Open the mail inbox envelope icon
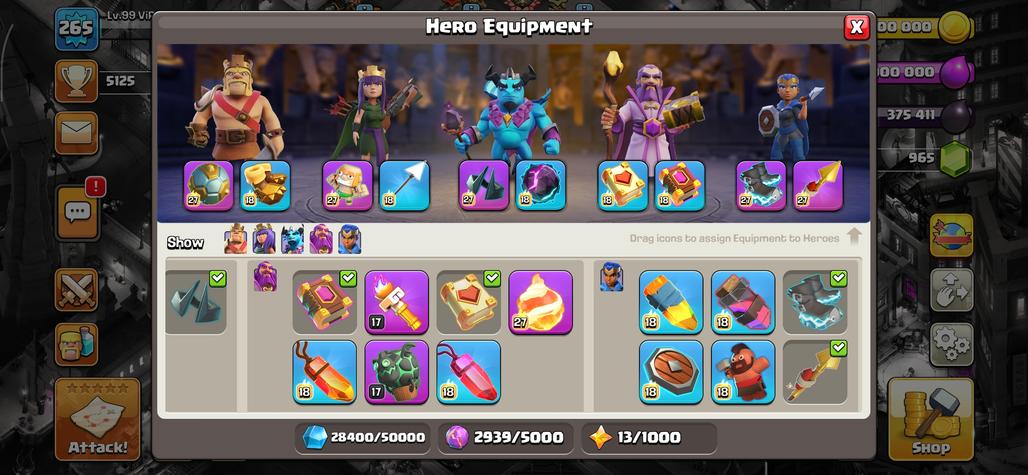This screenshot has width=1028, height=475. tap(77, 133)
